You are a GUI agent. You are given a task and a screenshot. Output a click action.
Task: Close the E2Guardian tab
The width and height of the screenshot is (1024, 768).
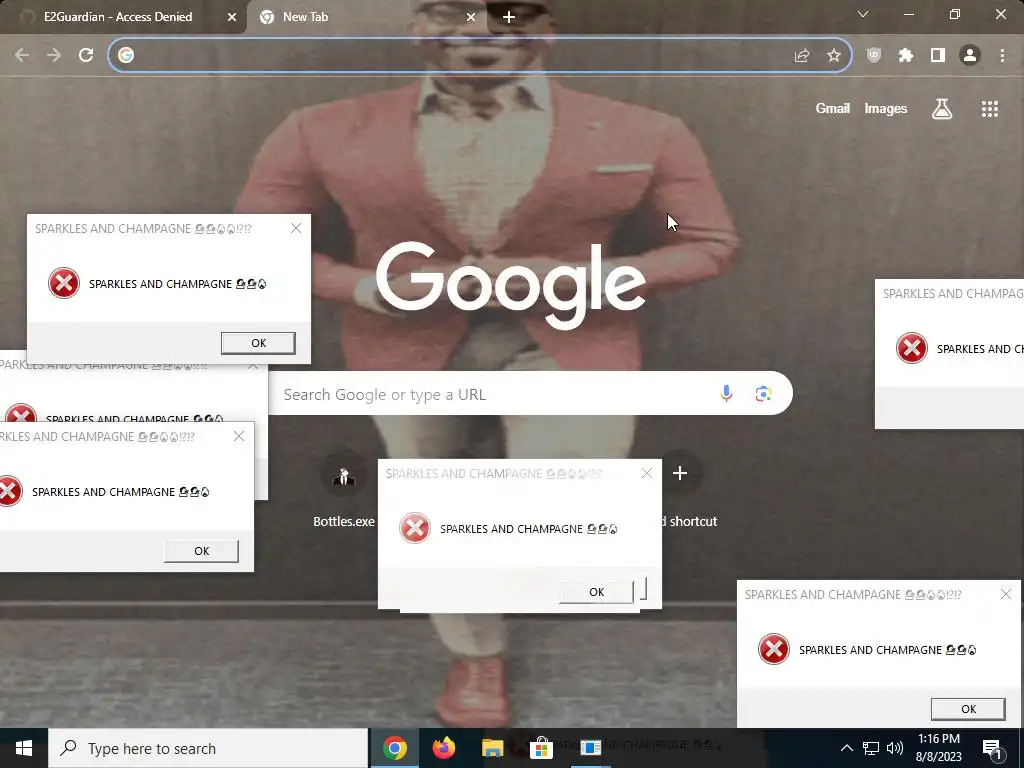coord(232,17)
